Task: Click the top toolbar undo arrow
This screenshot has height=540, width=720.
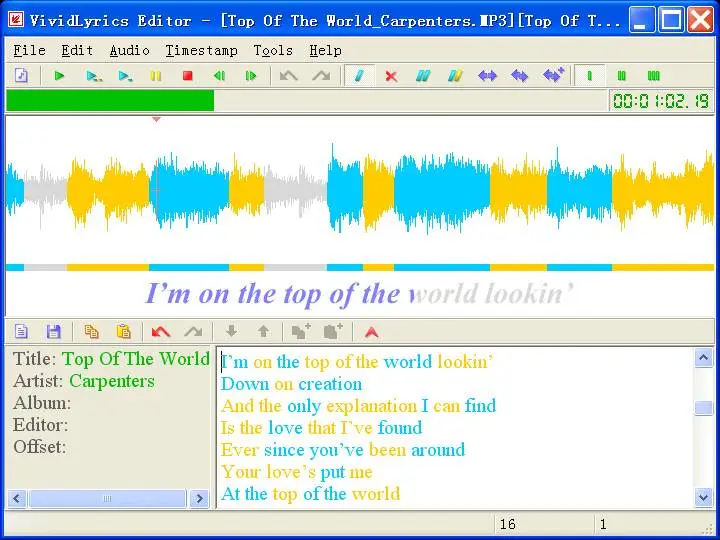Action: pos(288,75)
